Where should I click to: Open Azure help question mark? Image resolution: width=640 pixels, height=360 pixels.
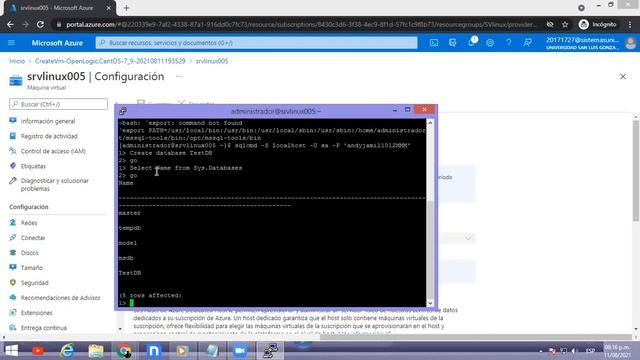509,42
